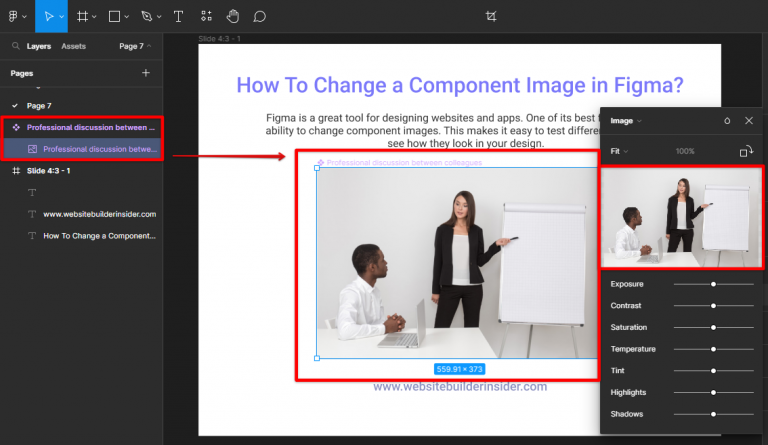Switch to the Layers tab
Screen dimensions: 768x445
[39, 46]
